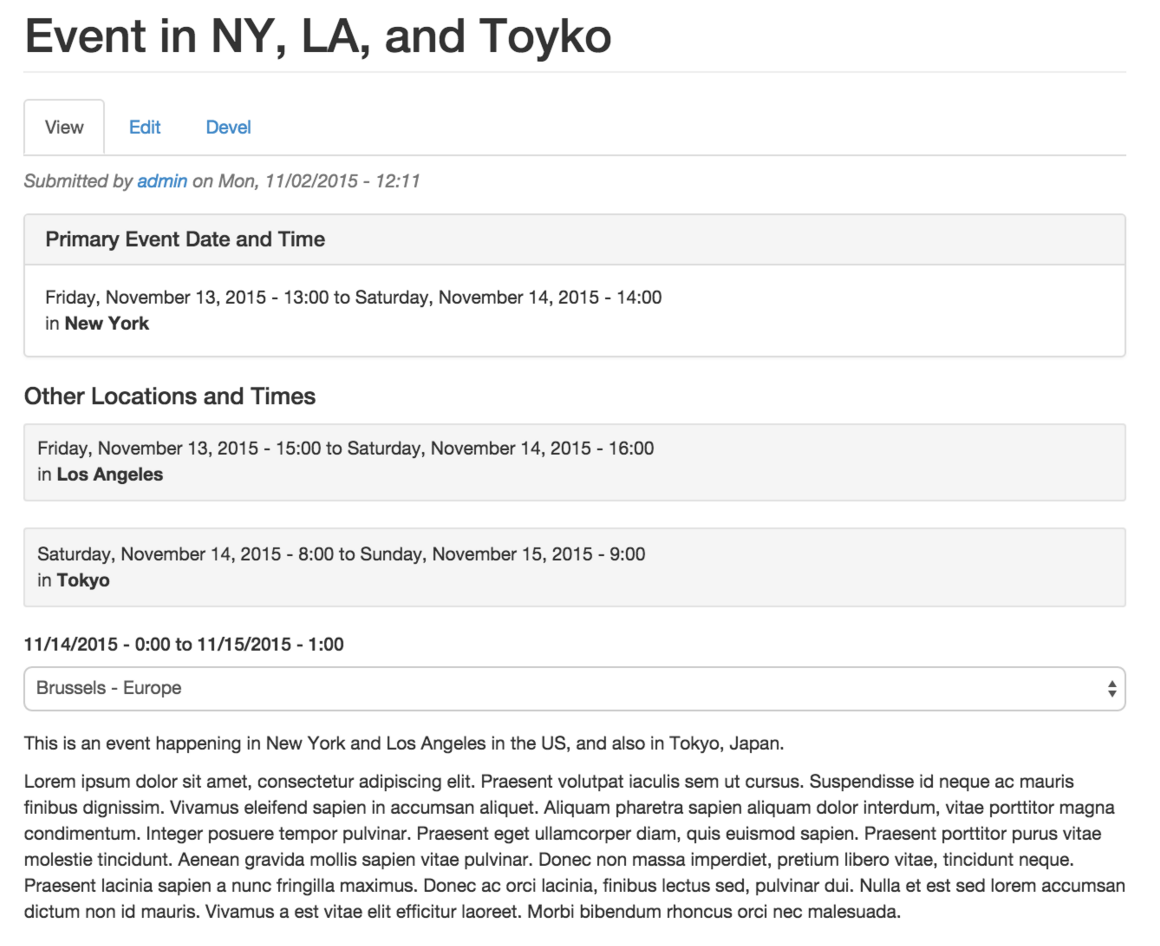The height and width of the screenshot is (946, 1160).
Task: Click the Primary Event Date and Time heading
Action: [185, 240]
